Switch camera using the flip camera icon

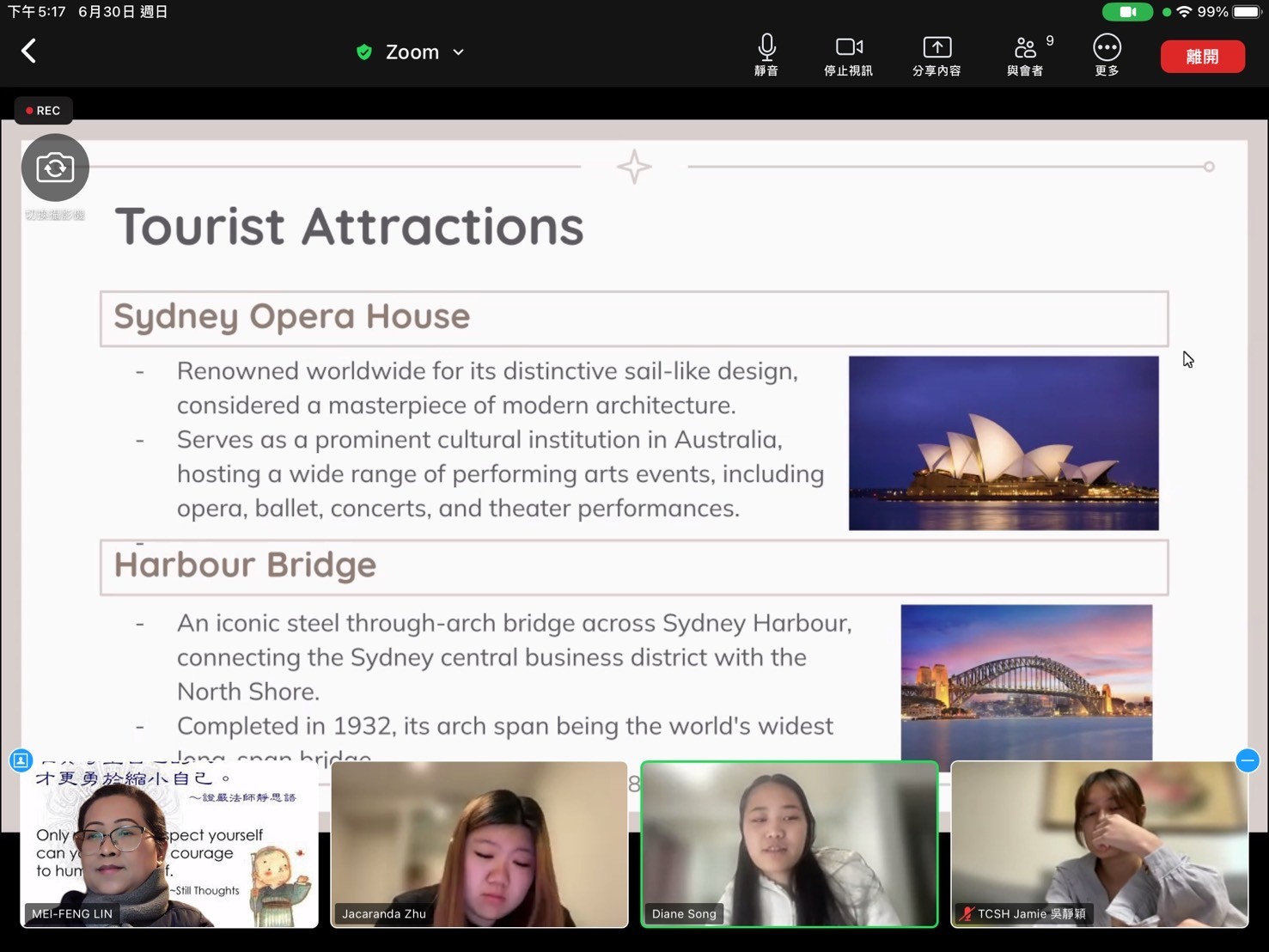coord(55,168)
